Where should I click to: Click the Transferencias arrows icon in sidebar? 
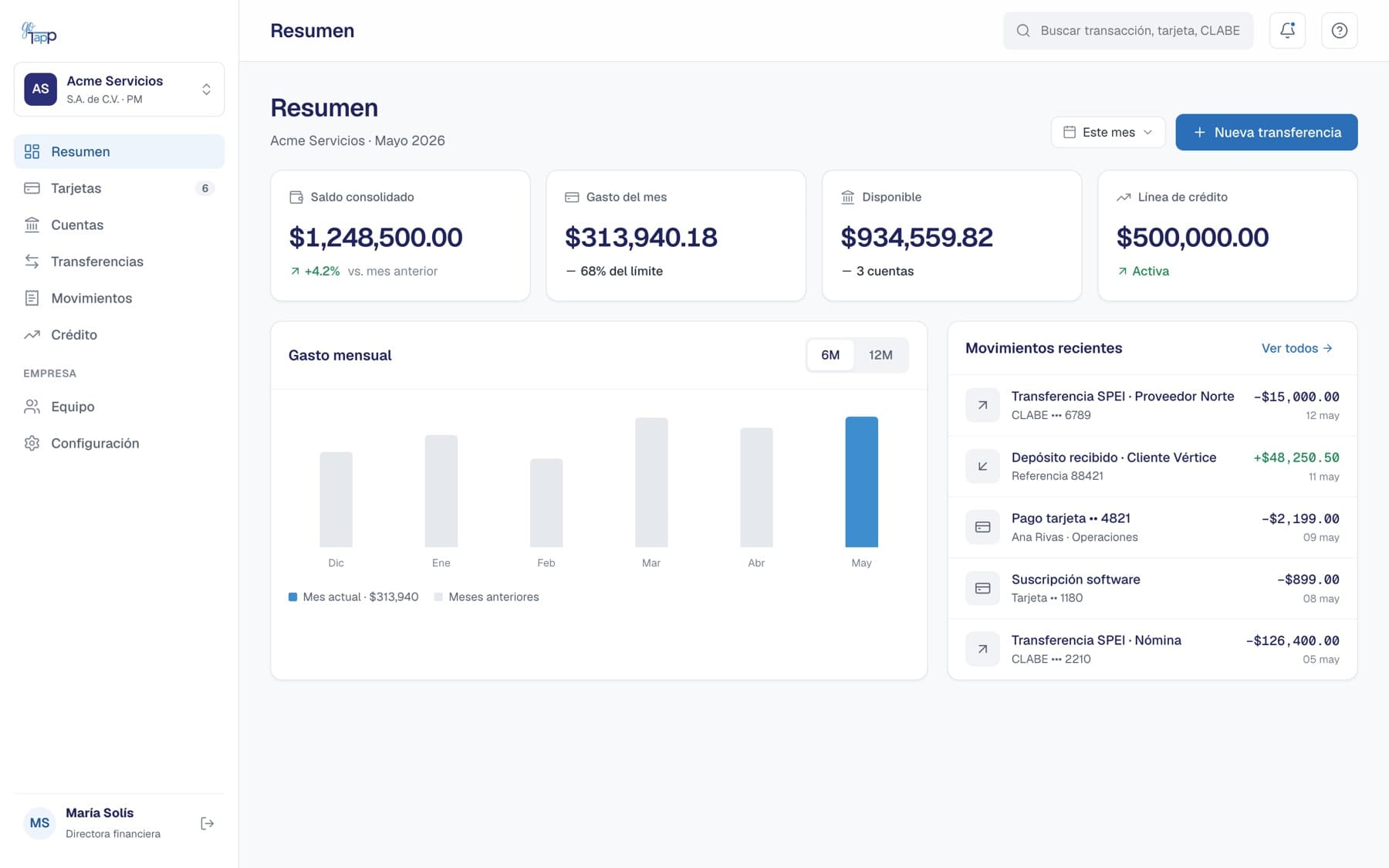tap(32, 262)
